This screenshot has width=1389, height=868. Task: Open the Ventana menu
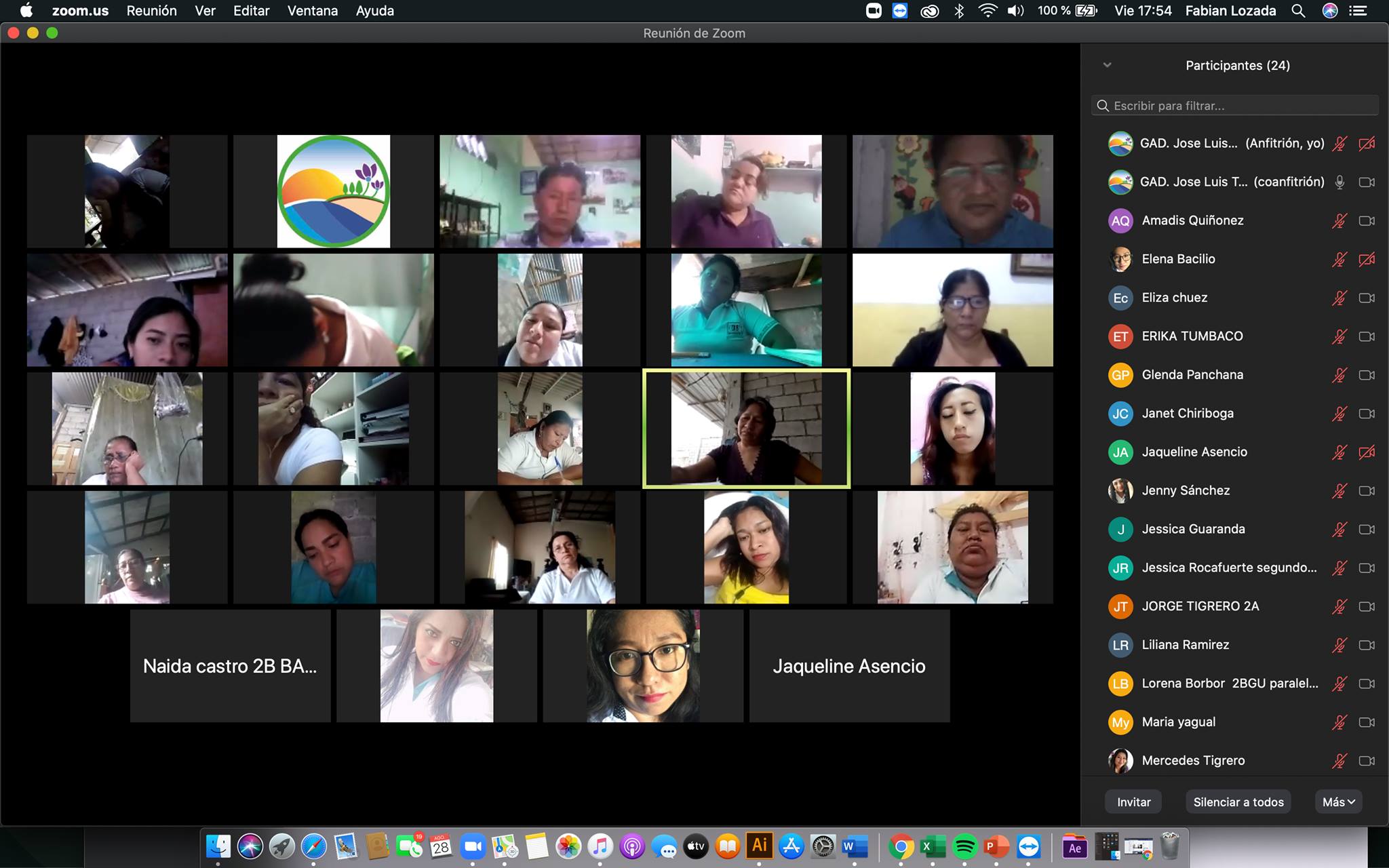(x=312, y=11)
